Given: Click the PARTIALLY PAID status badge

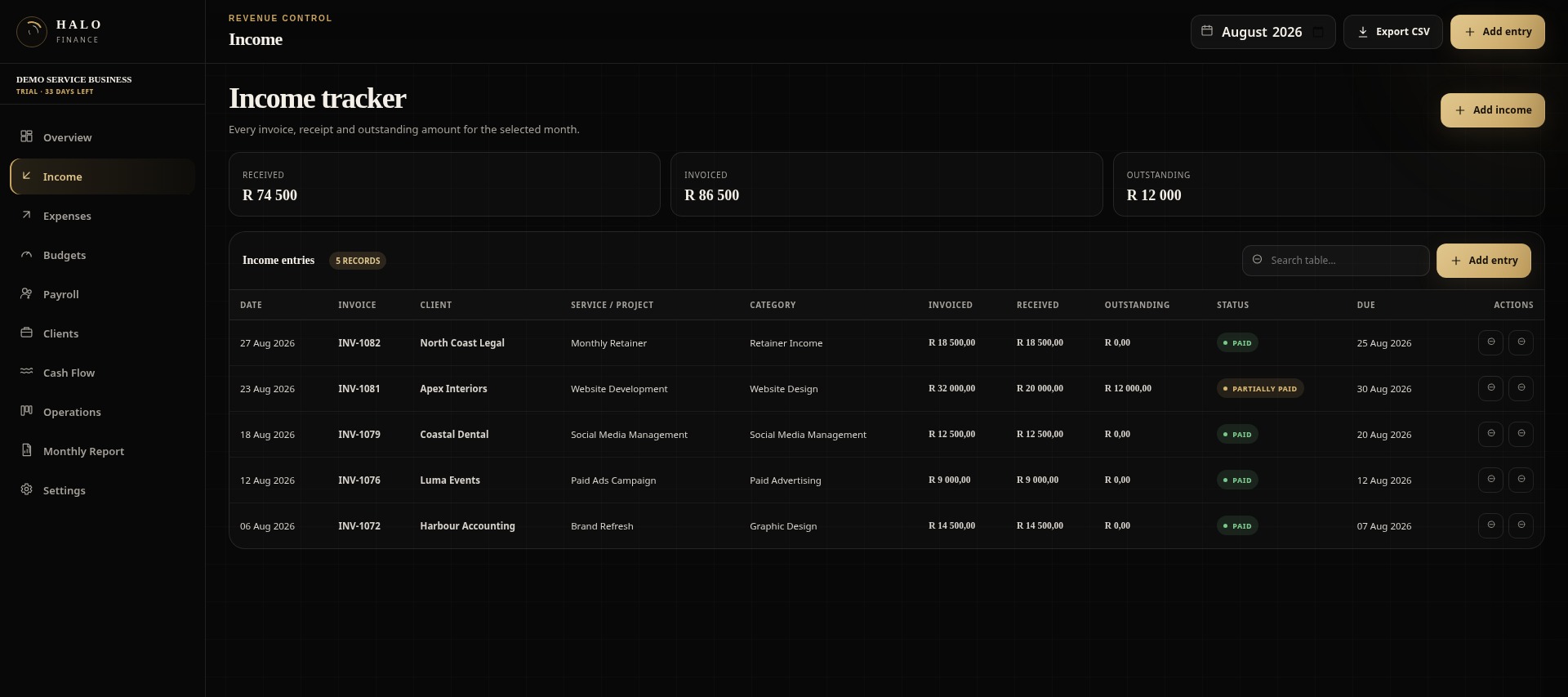Looking at the screenshot, I should (1260, 388).
